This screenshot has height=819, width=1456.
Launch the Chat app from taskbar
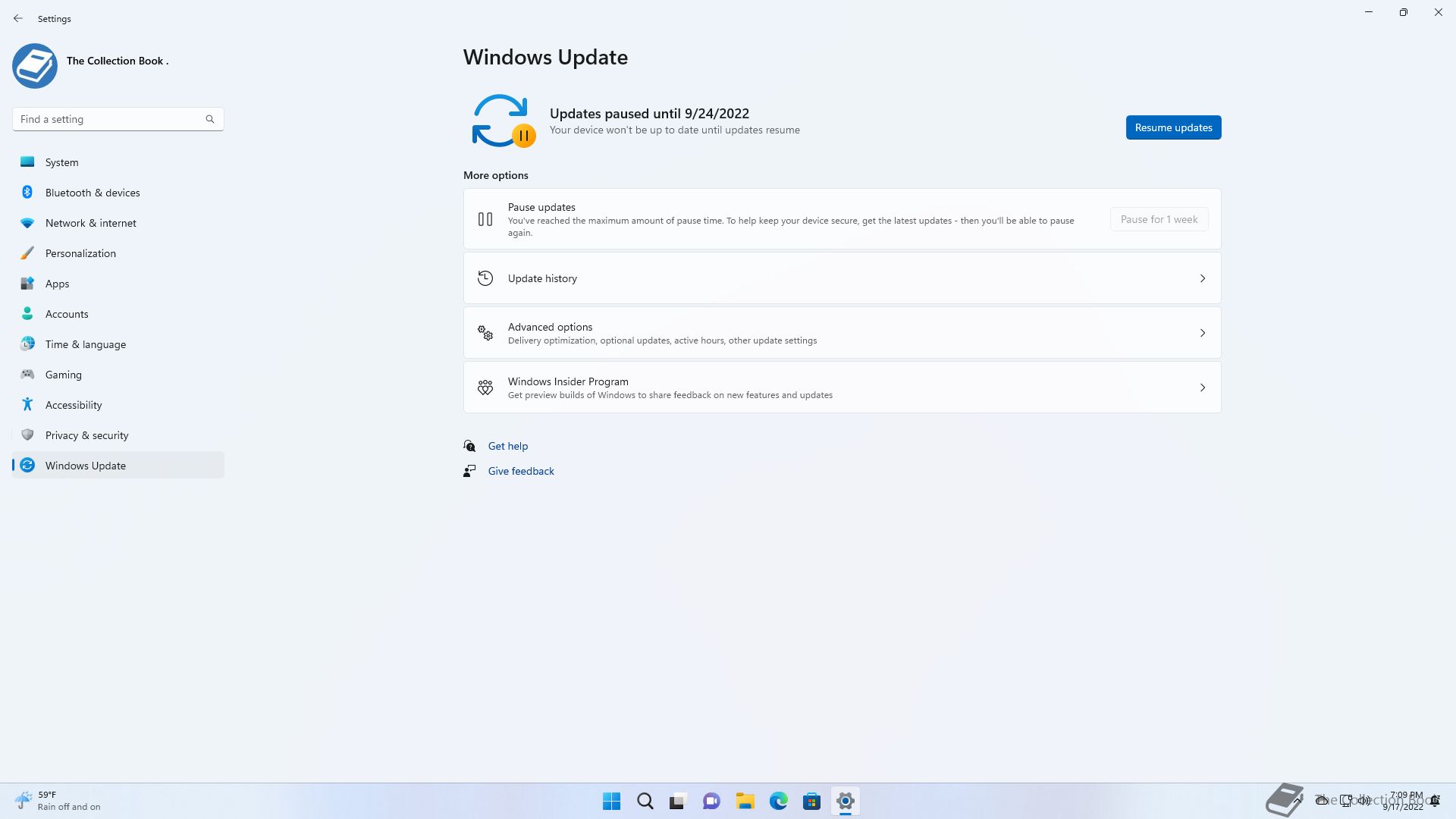[x=711, y=801]
